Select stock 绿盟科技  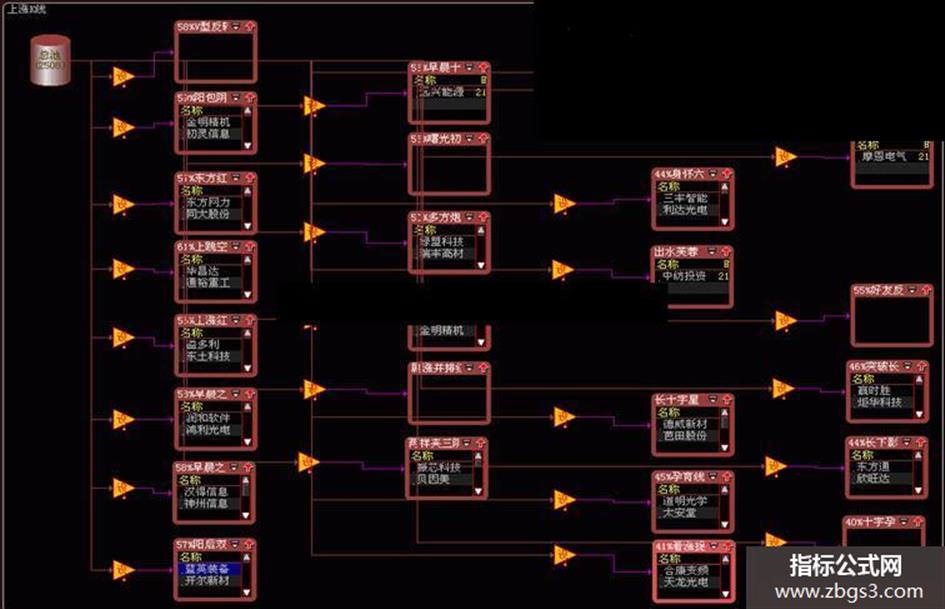442,241
